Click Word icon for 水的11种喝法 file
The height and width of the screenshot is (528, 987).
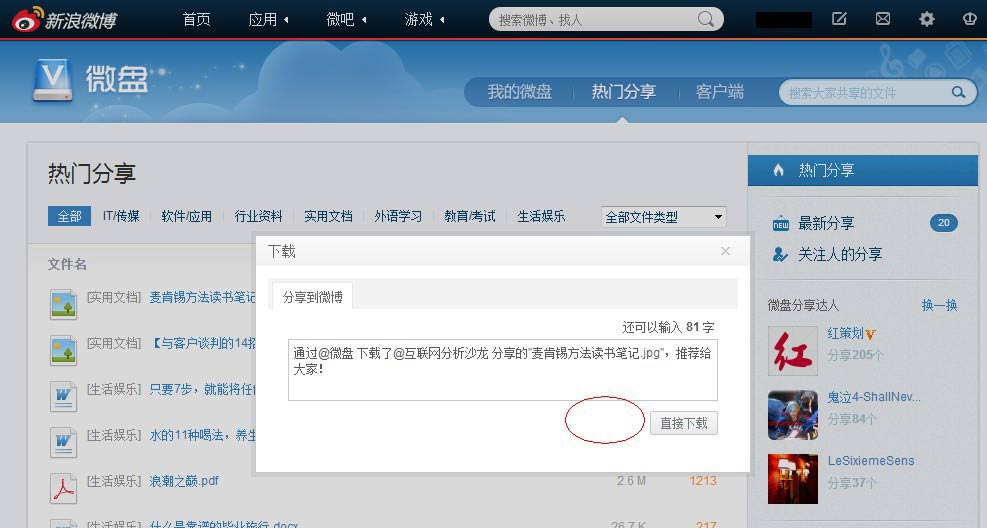pos(64,442)
